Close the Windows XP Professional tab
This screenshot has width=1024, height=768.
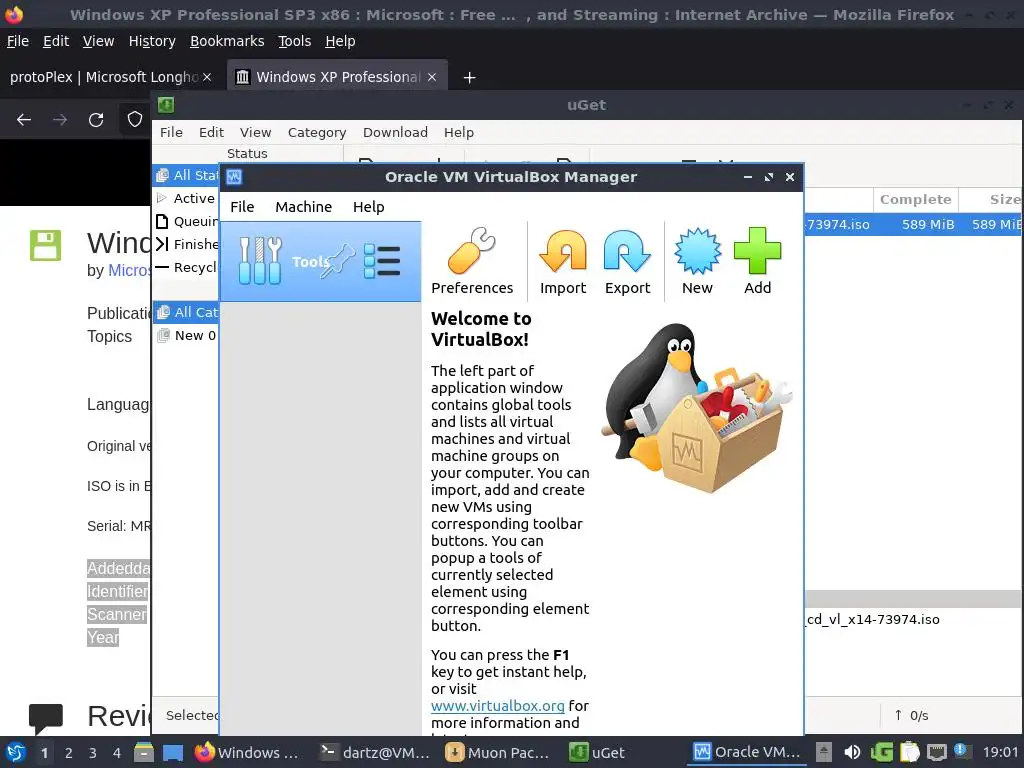[432, 77]
